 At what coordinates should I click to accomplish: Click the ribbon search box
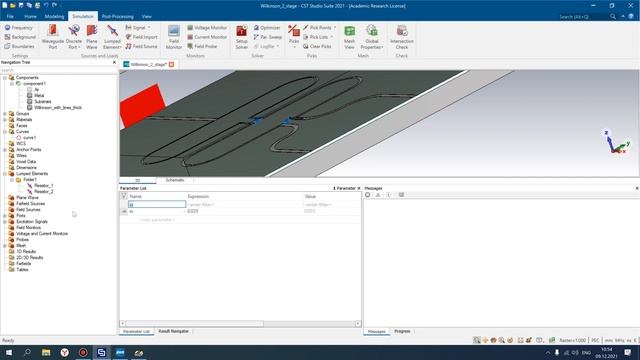(x=583, y=16)
